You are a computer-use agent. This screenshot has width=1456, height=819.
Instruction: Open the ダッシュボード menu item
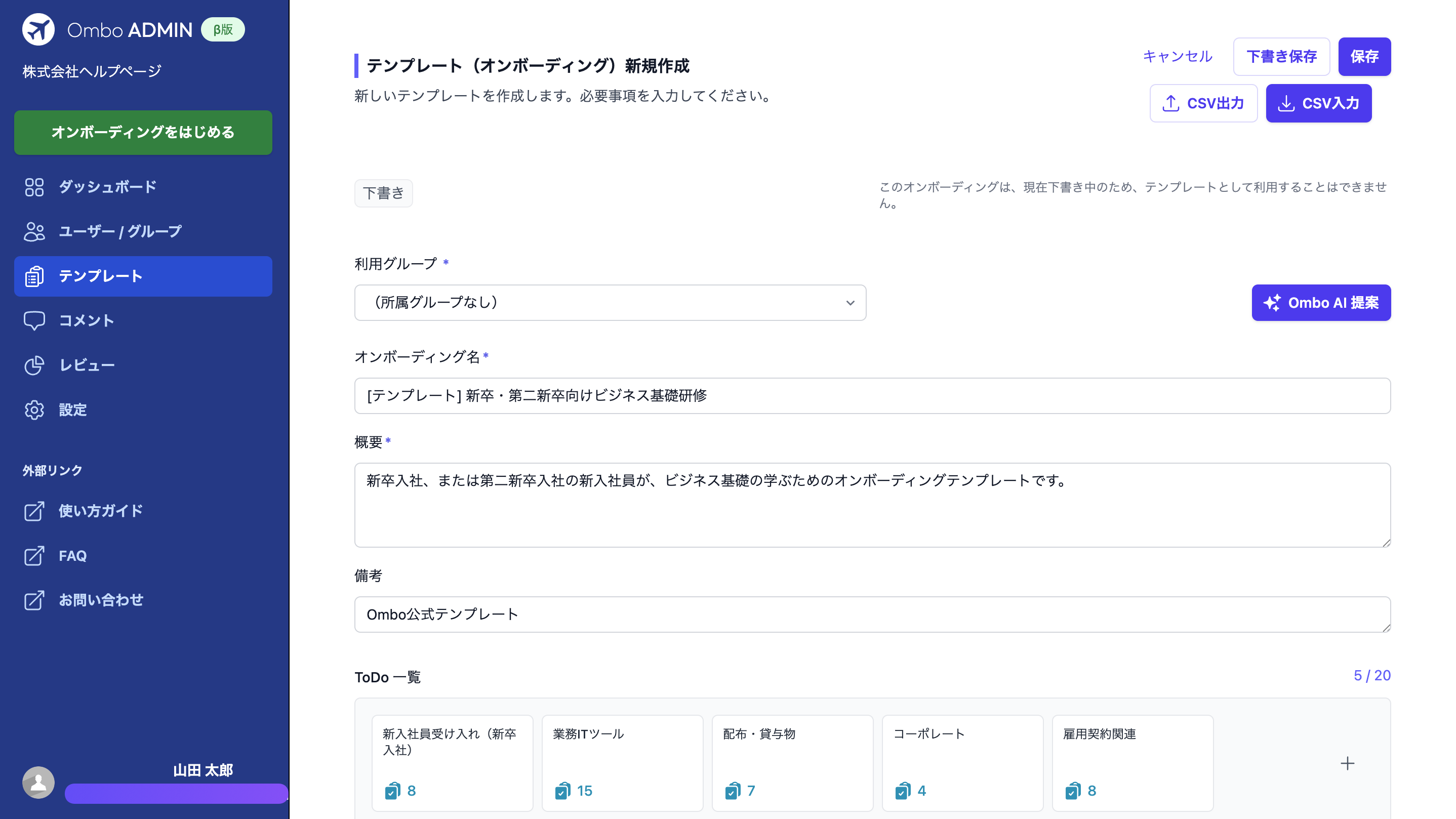point(143,187)
